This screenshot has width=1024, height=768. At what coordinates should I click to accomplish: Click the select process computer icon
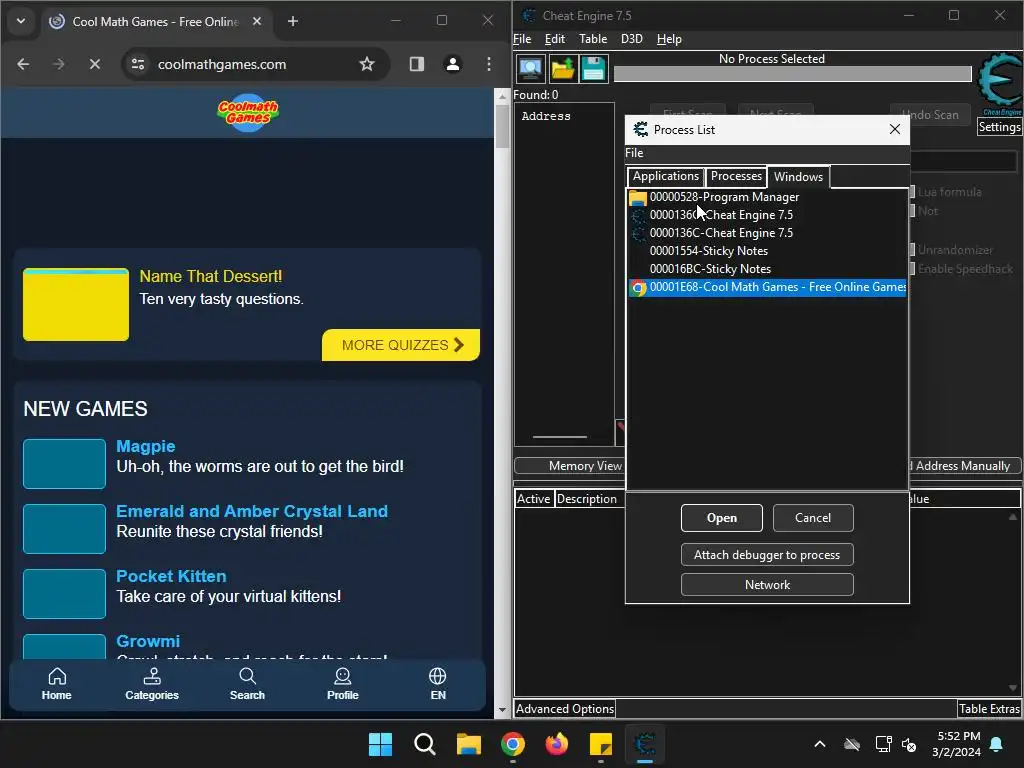(x=530, y=69)
